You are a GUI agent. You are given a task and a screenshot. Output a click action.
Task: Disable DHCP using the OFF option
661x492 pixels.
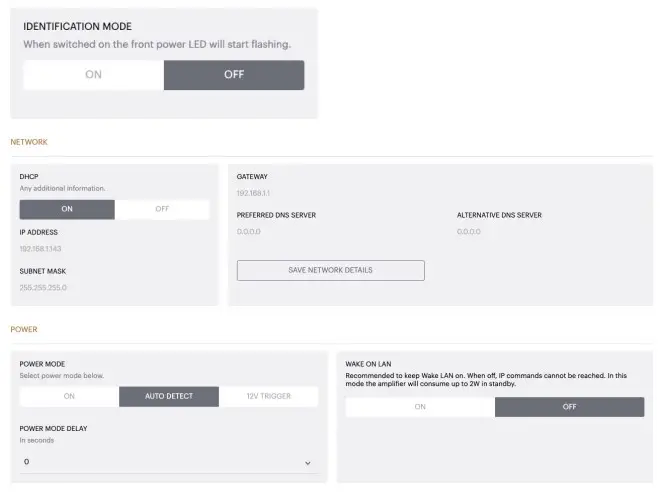point(162,210)
